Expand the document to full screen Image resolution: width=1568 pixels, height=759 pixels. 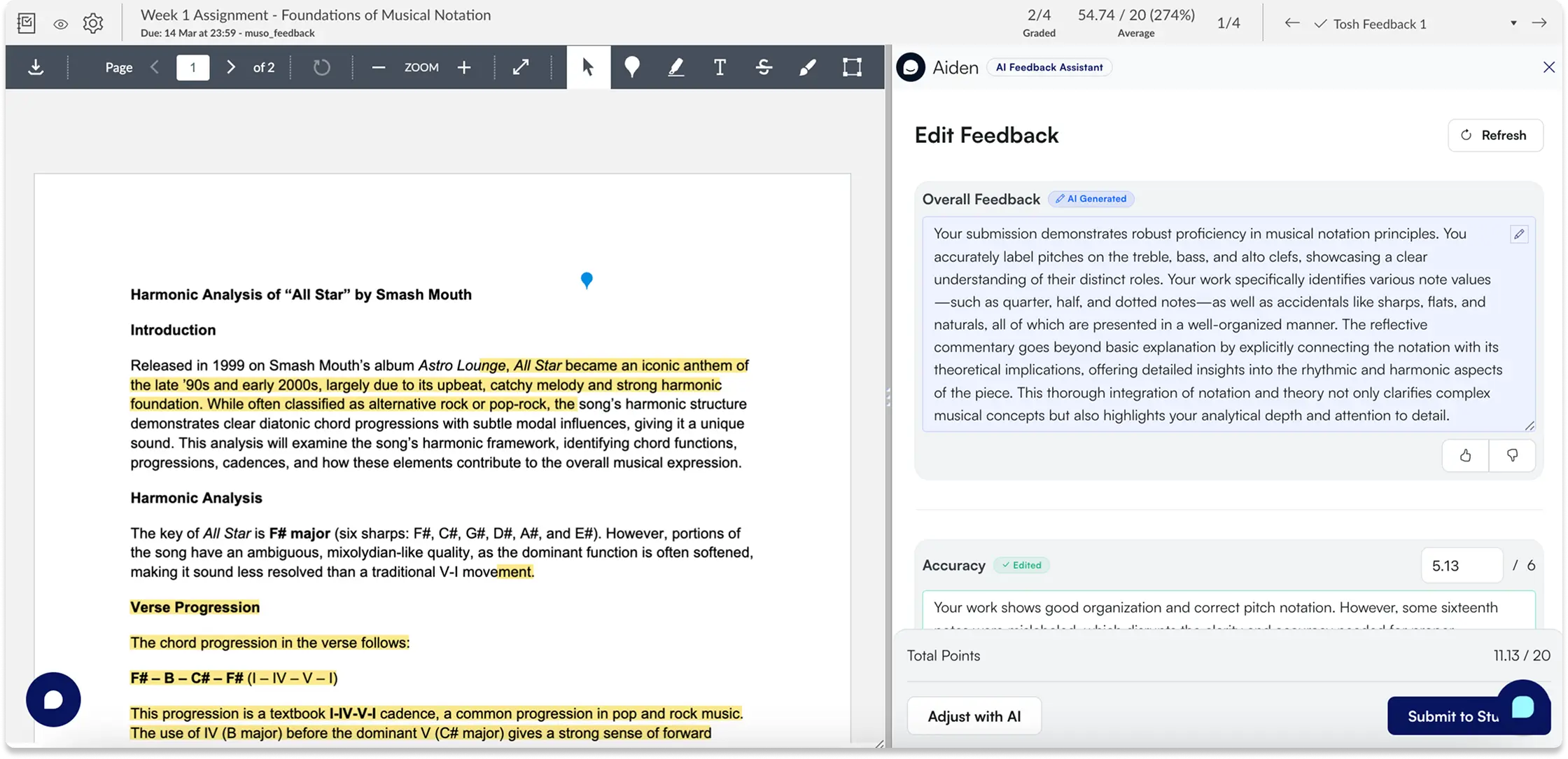point(521,67)
